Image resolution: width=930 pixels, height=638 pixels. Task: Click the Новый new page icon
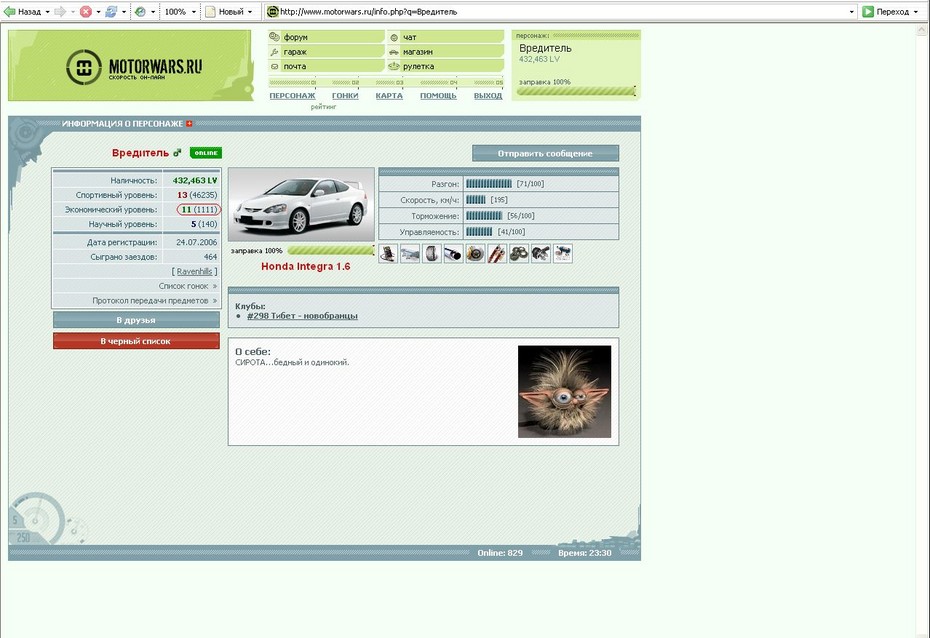click(211, 11)
